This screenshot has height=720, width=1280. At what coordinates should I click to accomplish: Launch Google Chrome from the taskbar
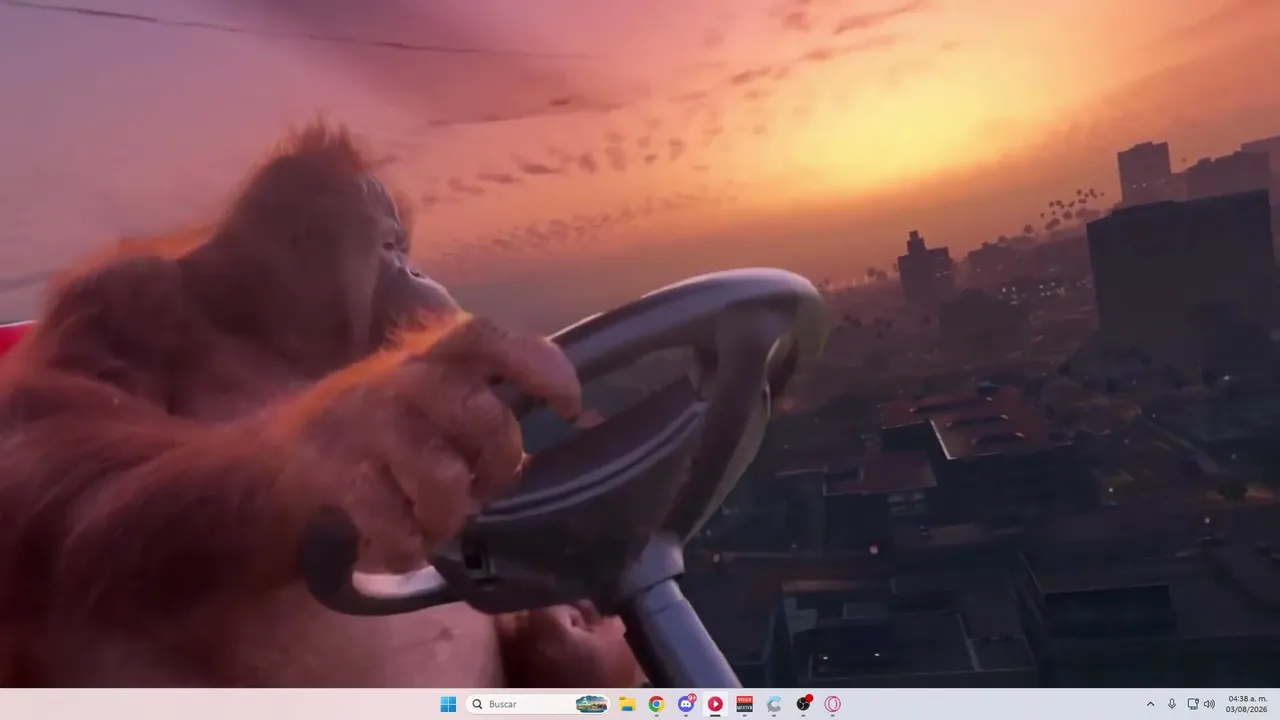coord(656,704)
